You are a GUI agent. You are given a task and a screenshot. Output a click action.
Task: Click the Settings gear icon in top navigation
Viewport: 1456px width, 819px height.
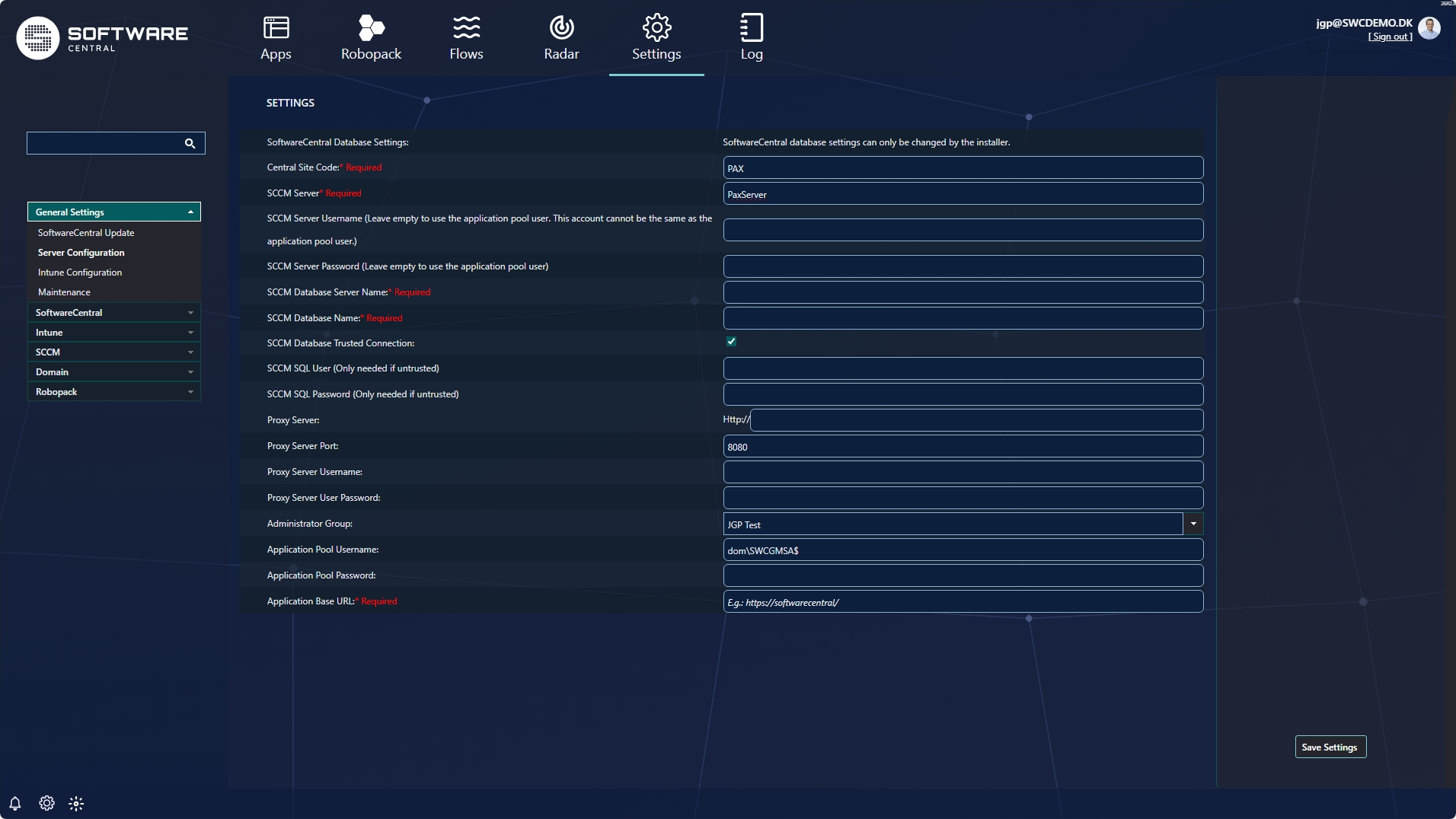(656, 28)
